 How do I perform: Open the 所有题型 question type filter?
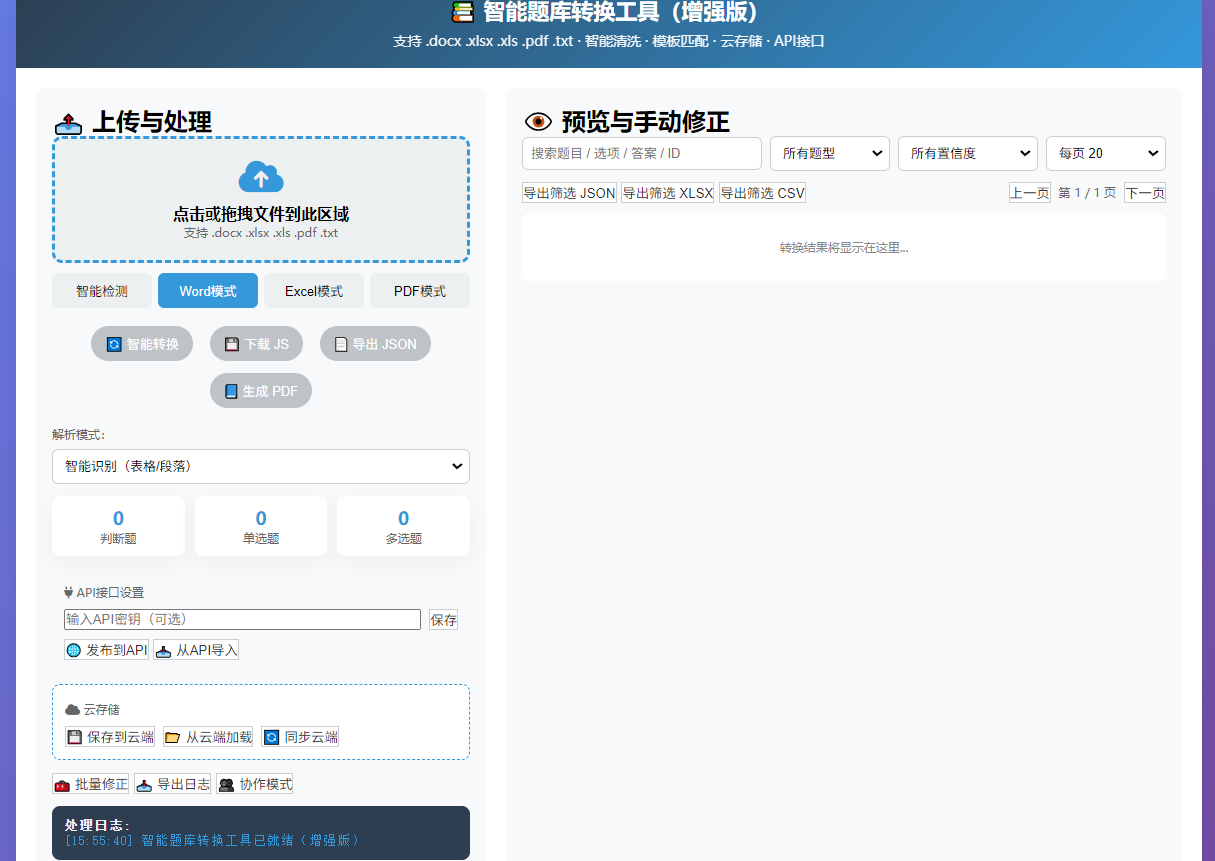tap(828, 153)
